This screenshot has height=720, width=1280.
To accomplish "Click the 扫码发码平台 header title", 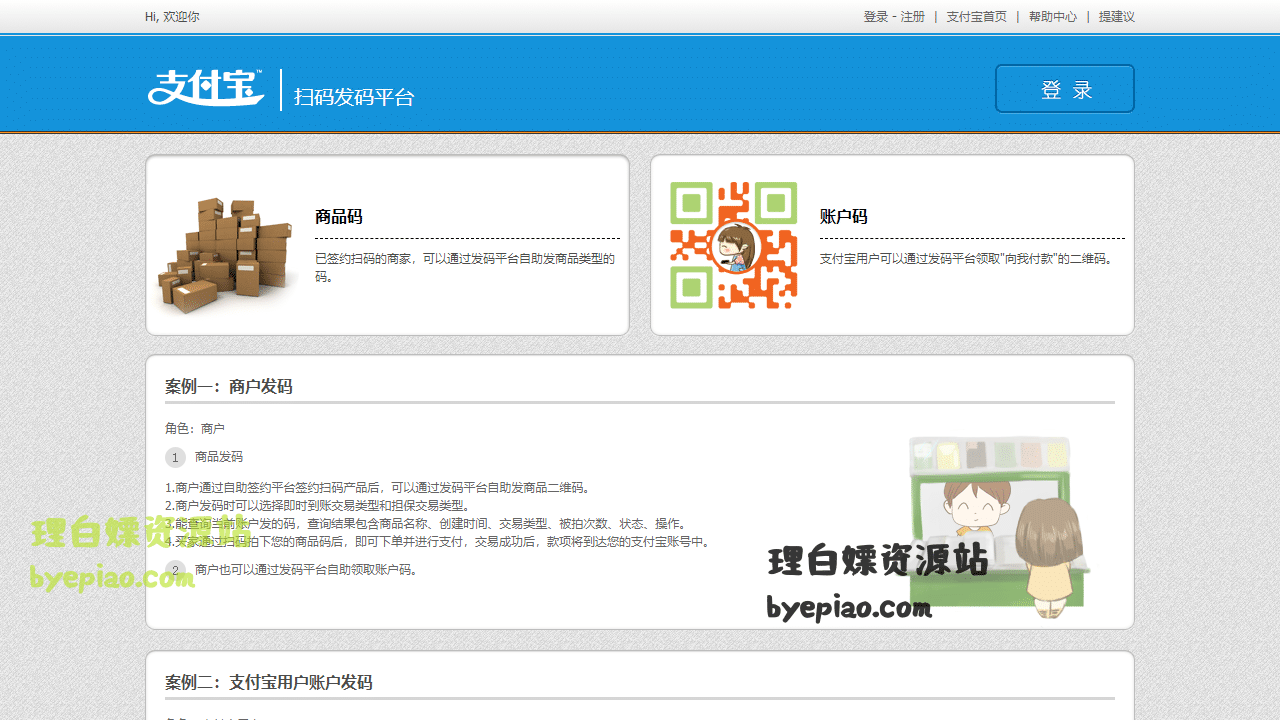I will pyautogui.click(x=354, y=97).
